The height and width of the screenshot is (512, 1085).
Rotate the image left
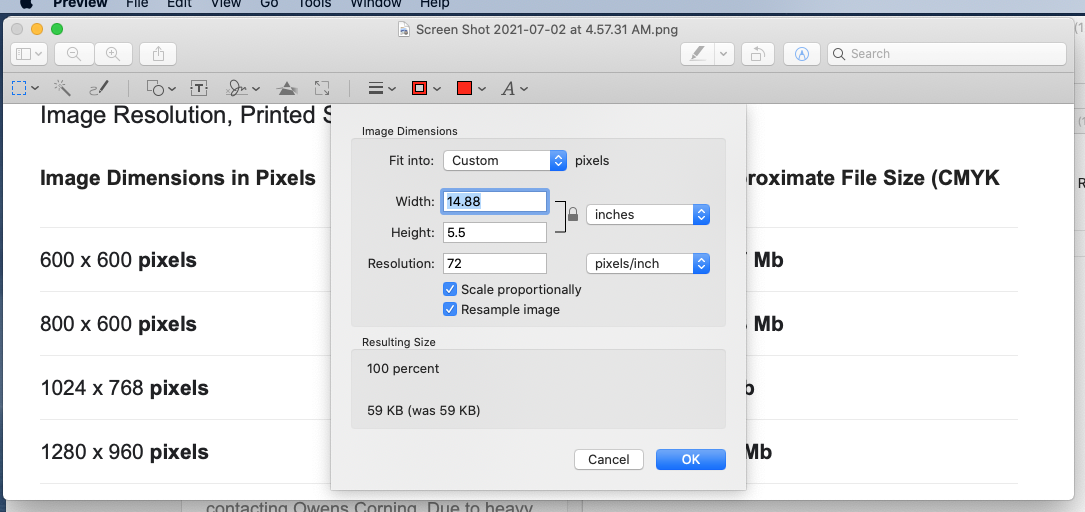759,54
